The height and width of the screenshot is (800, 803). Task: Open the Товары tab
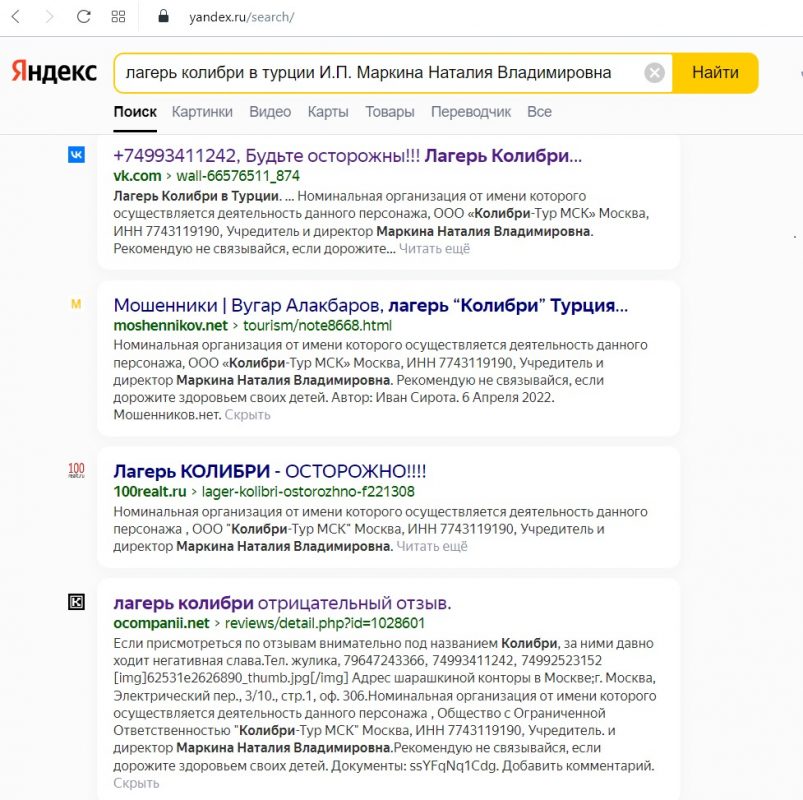(390, 112)
